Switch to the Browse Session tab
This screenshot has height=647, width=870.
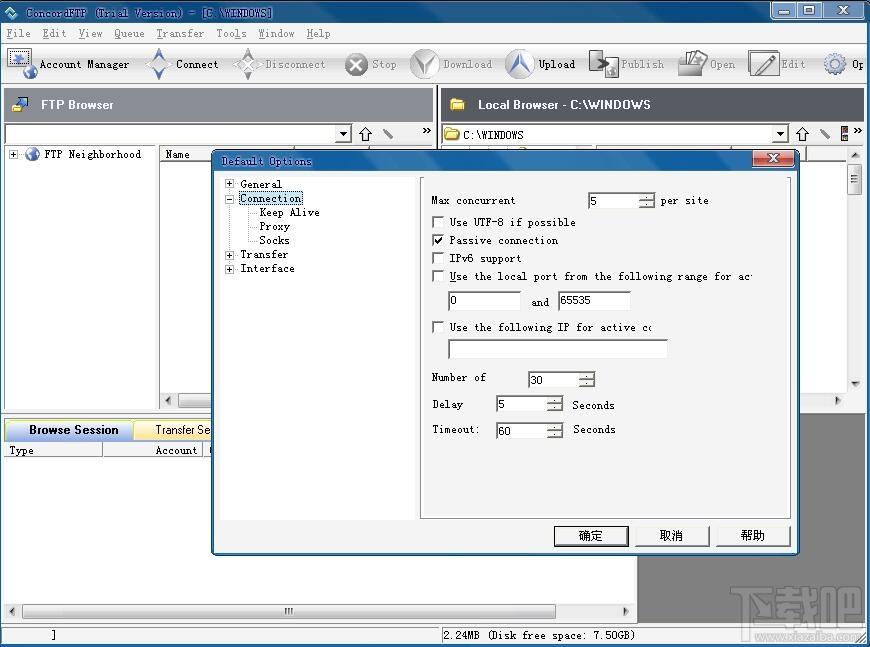pos(73,430)
